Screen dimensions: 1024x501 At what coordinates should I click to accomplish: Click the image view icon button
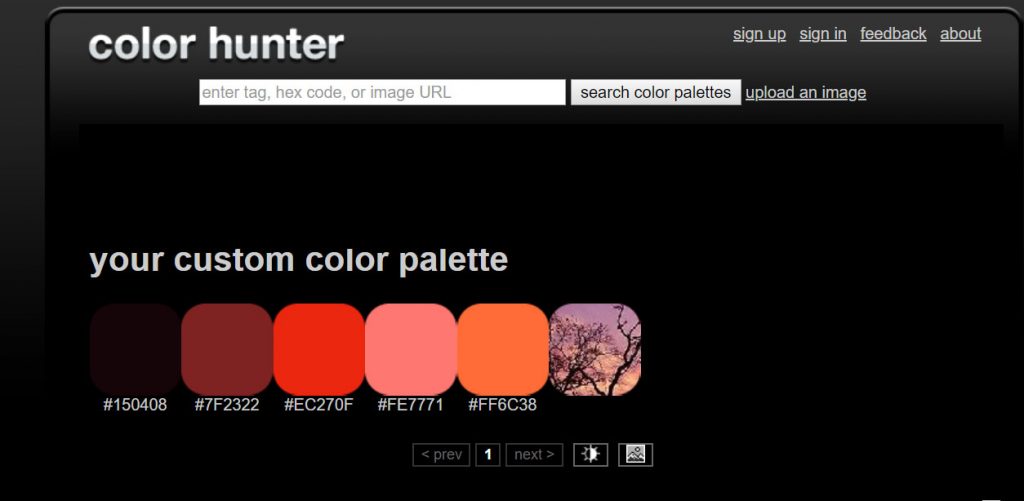635,455
